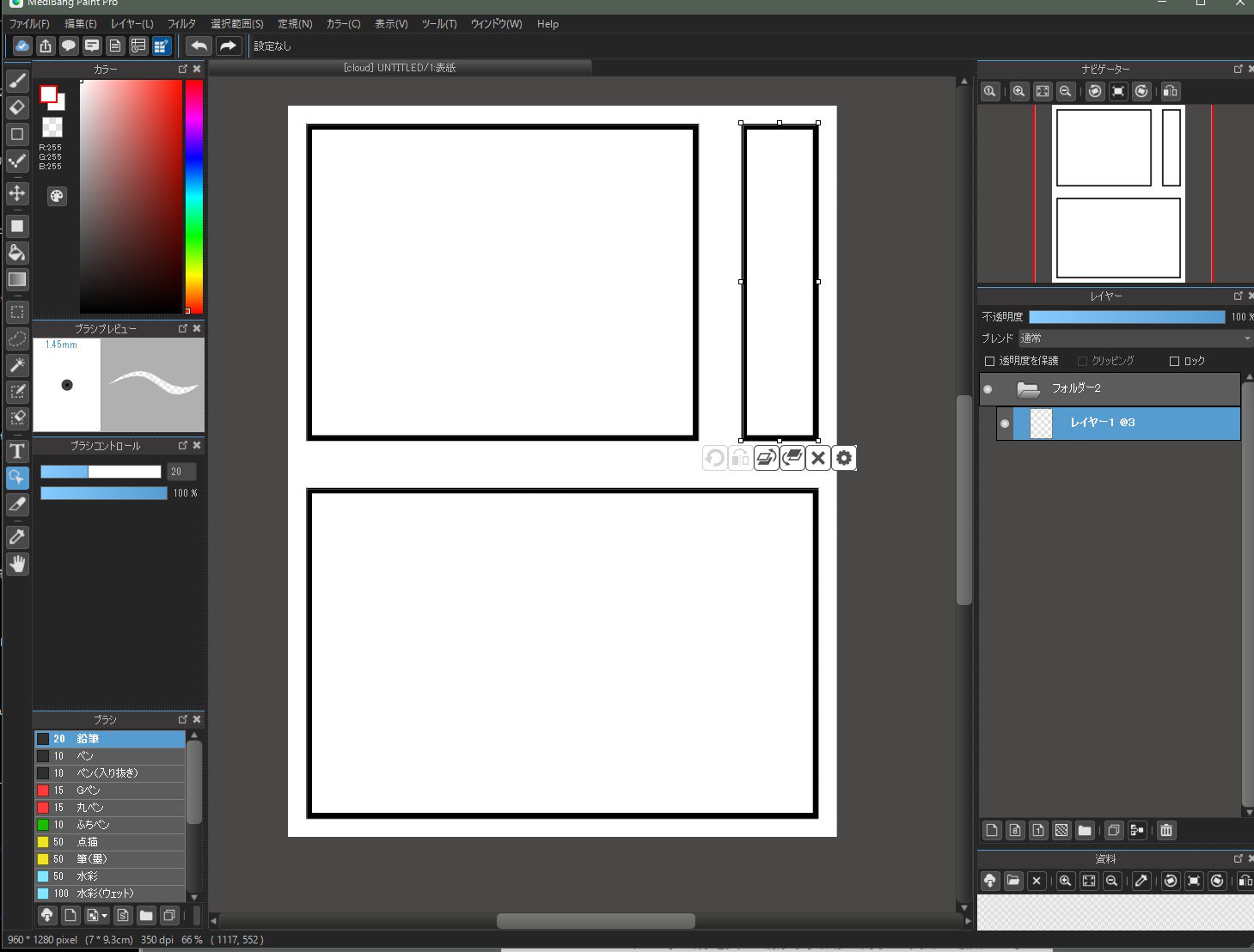Undock the ブラシコントロール panel
The width and height of the screenshot is (1254, 952).
click(x=183, y=445)
